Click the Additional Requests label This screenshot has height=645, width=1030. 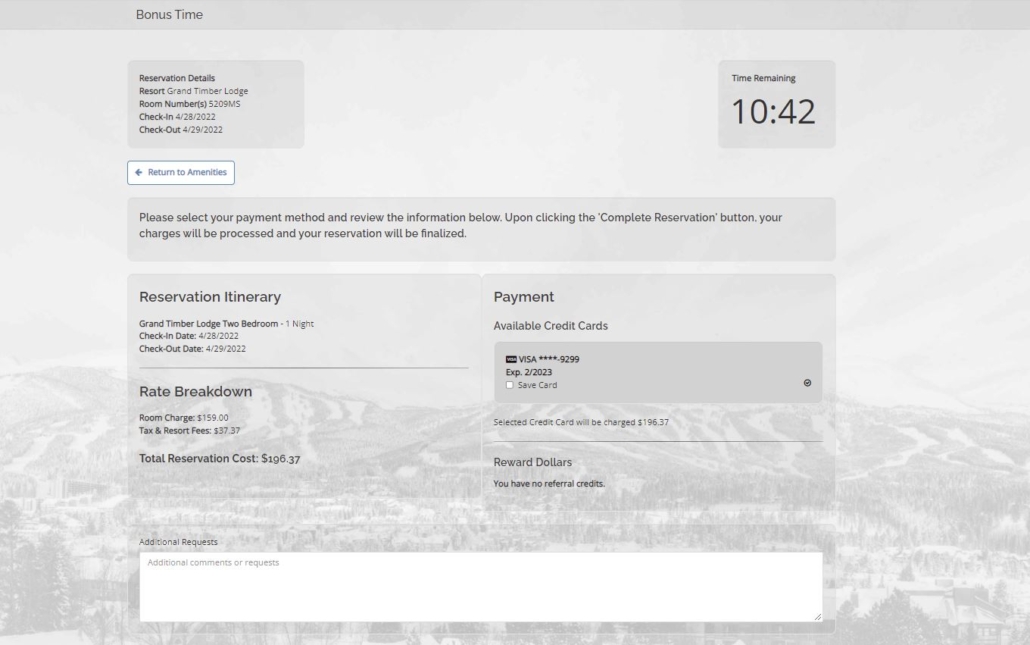pos(178,542)
